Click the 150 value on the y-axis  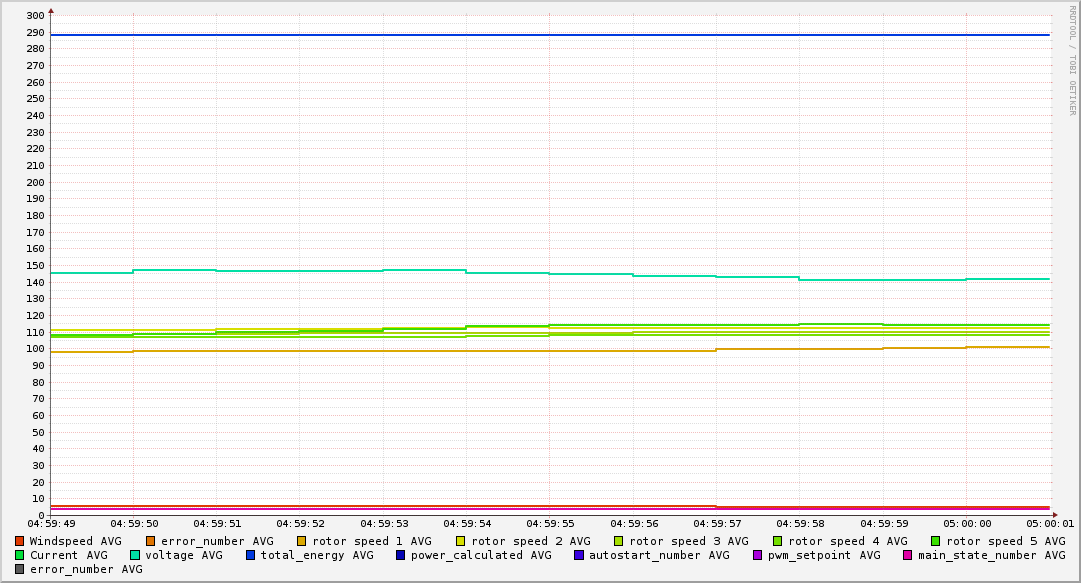(x=34, y=266)
